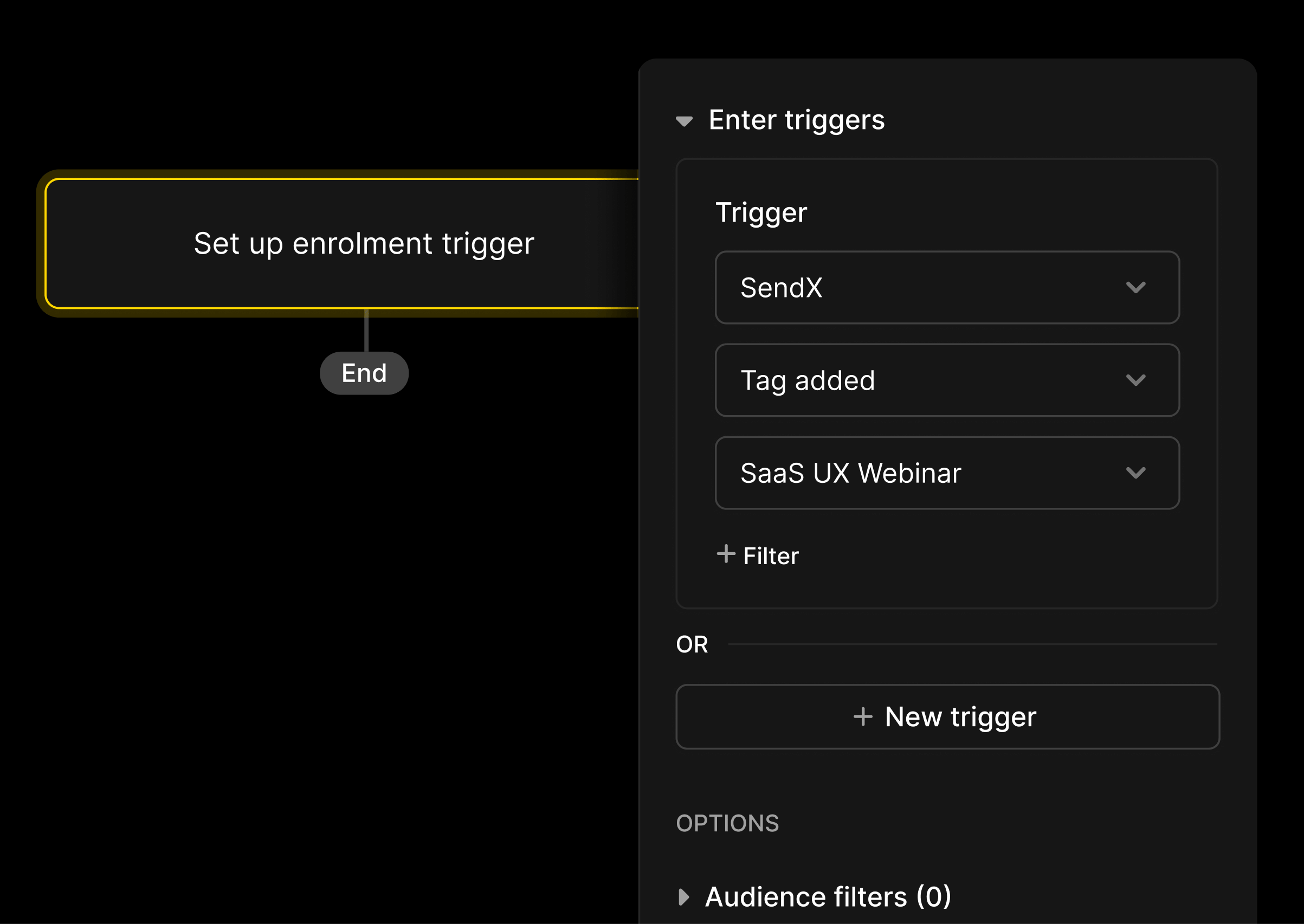Image resolution: width=1304 pixels, height=924 pixels.
Task: Collapse the Enter triggers section
Action: tap(684, 121)
